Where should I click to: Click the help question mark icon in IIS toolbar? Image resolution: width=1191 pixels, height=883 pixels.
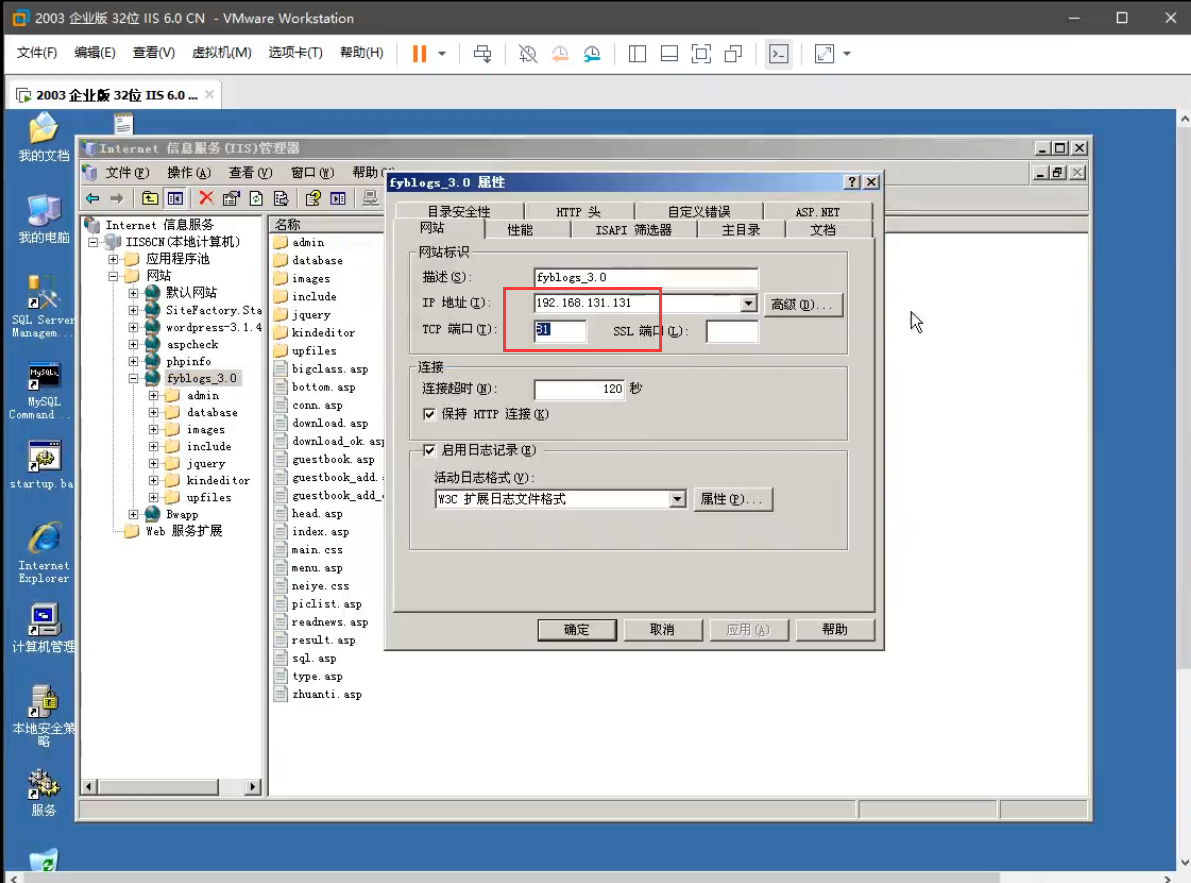(x=313, y=198)
